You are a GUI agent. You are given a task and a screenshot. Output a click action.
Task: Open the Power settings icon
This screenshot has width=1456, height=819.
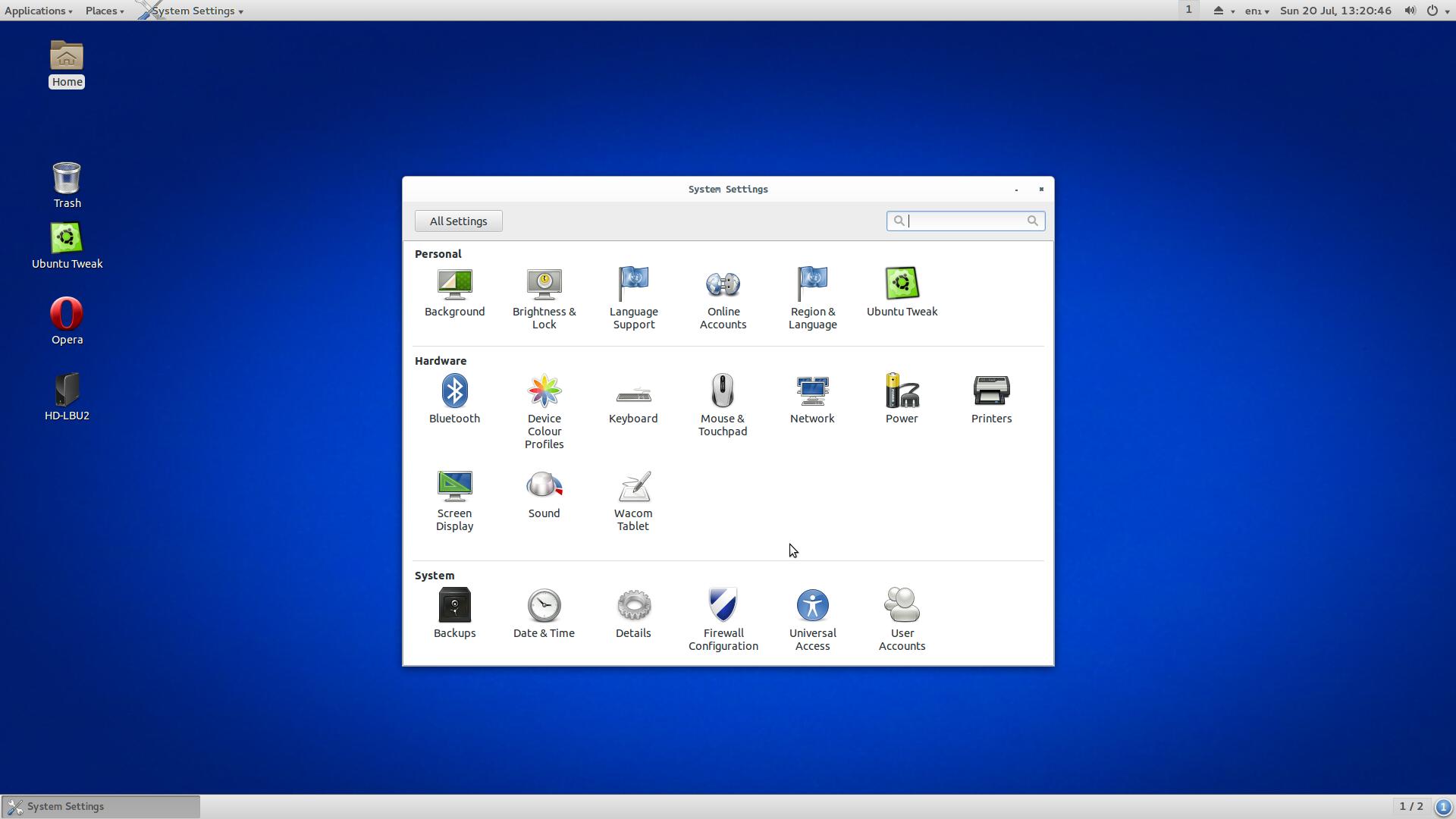(901, 399)
